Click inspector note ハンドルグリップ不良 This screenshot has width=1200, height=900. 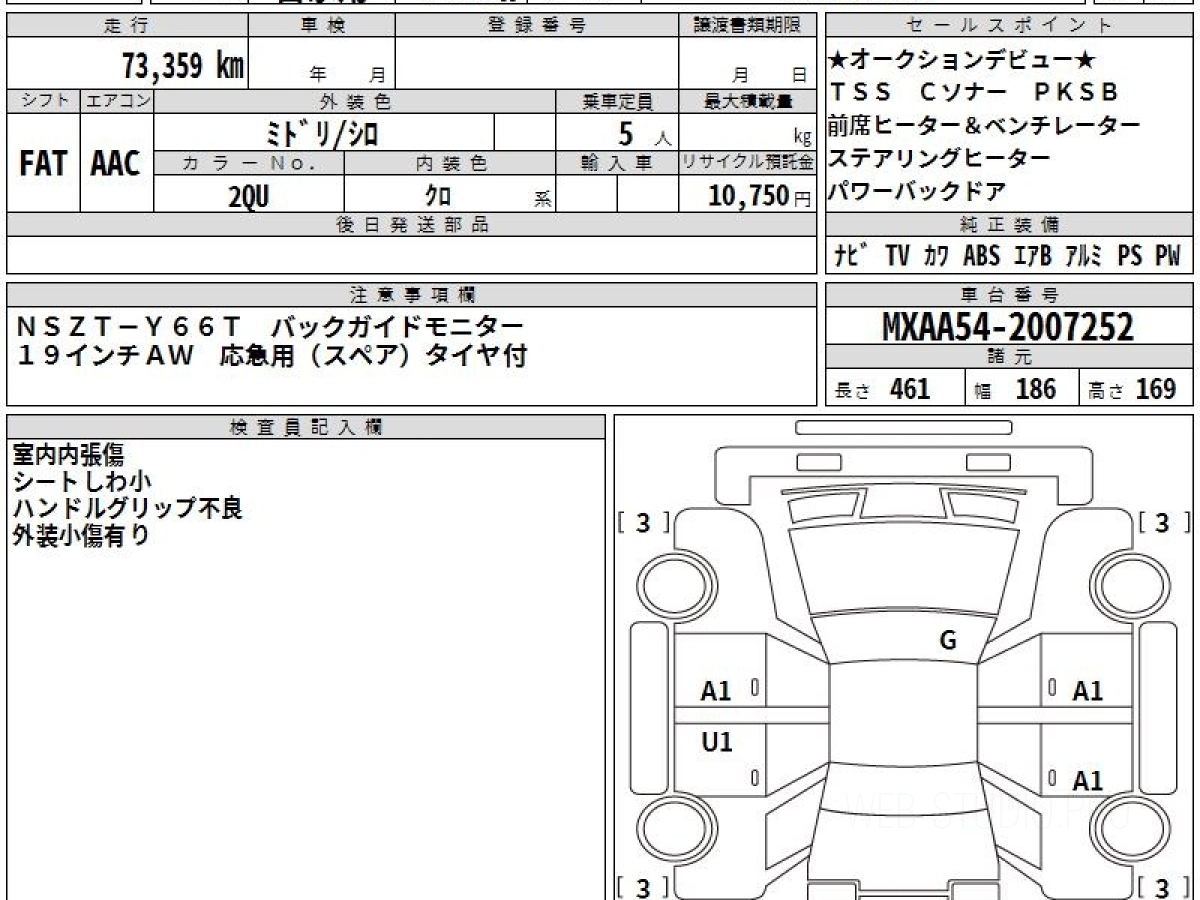tap(128, 508)
